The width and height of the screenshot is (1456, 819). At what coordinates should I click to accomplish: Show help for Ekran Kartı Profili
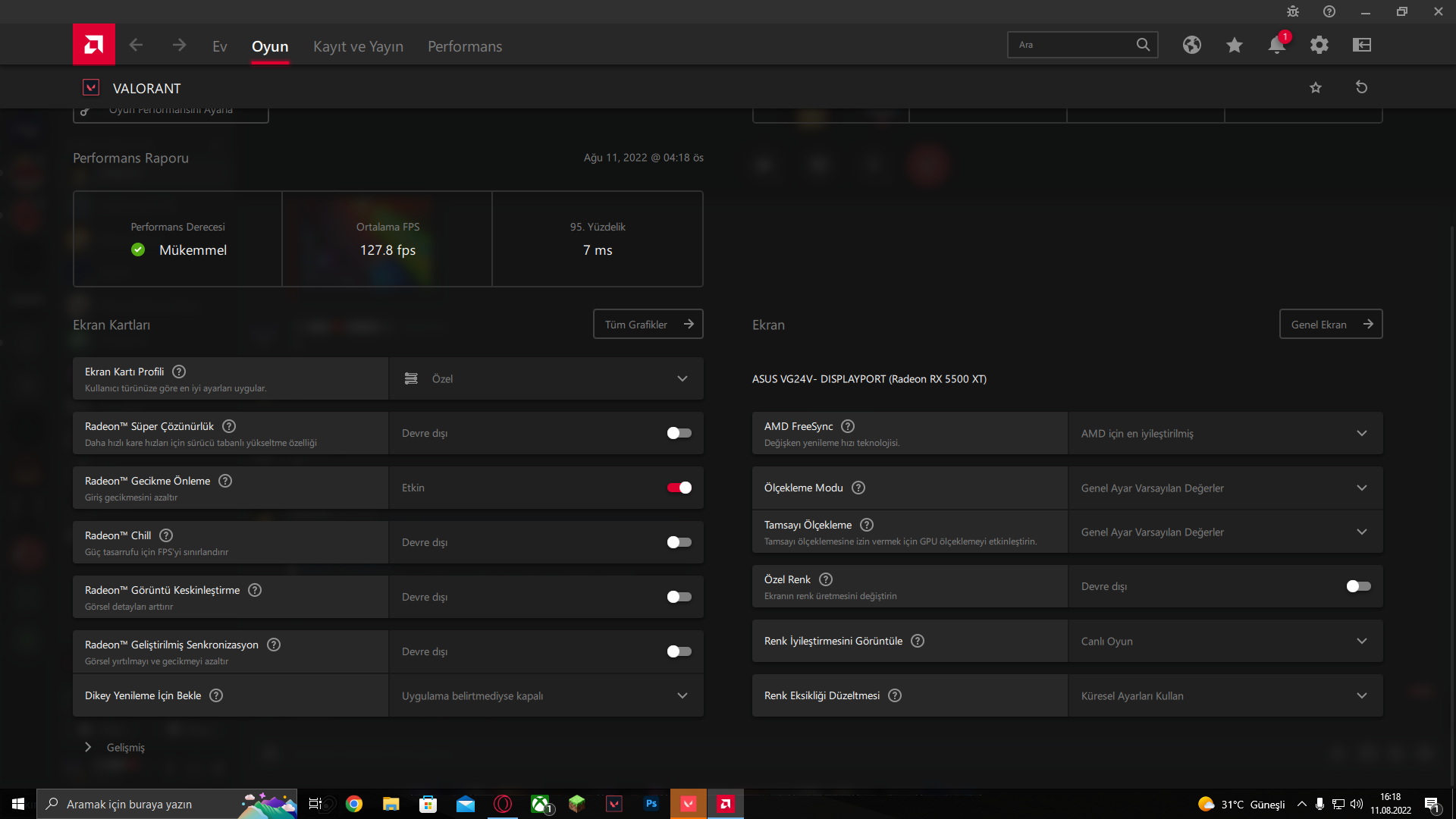(x=179, y=372)
